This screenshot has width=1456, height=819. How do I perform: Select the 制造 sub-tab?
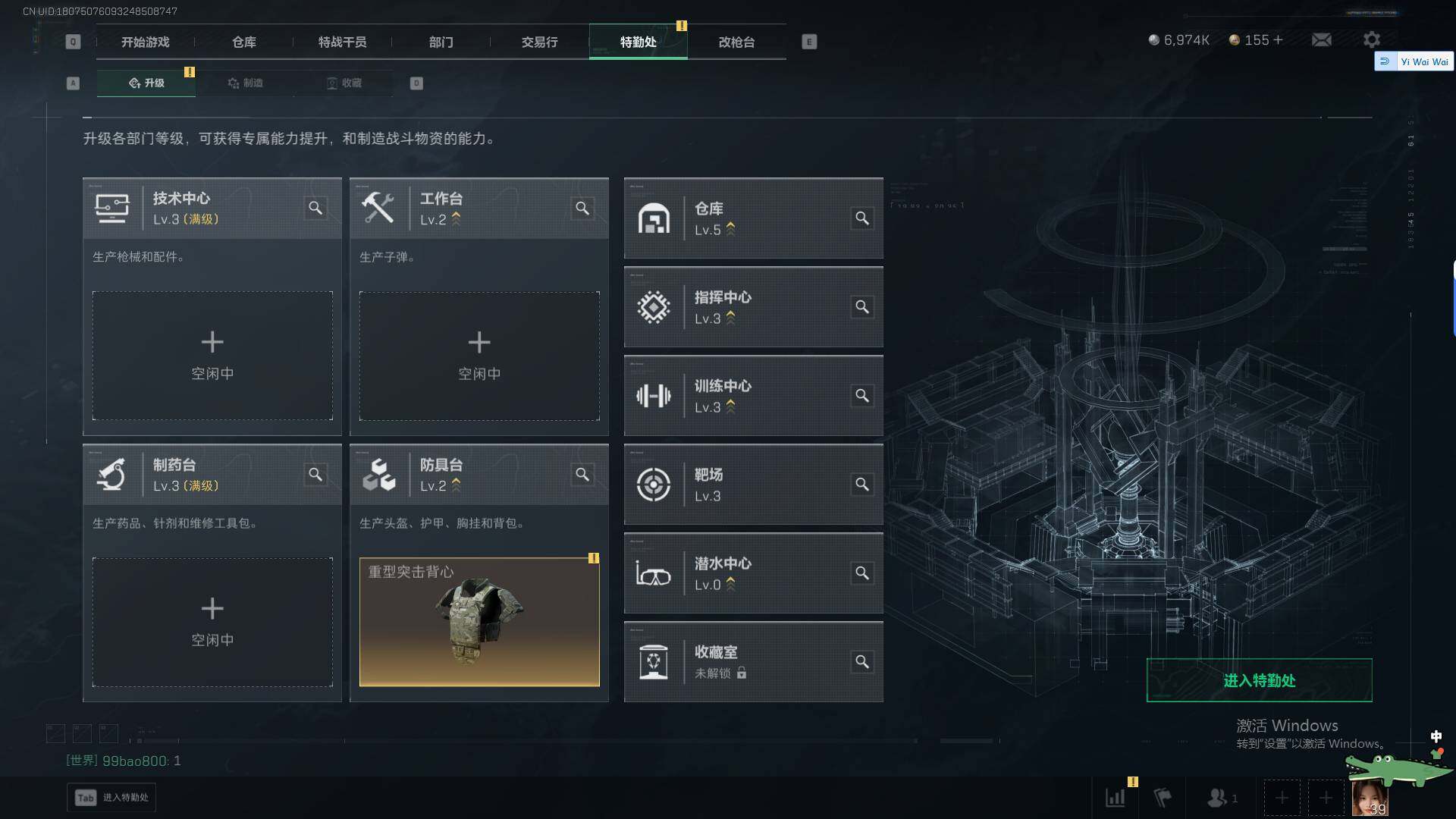[245, 83]
